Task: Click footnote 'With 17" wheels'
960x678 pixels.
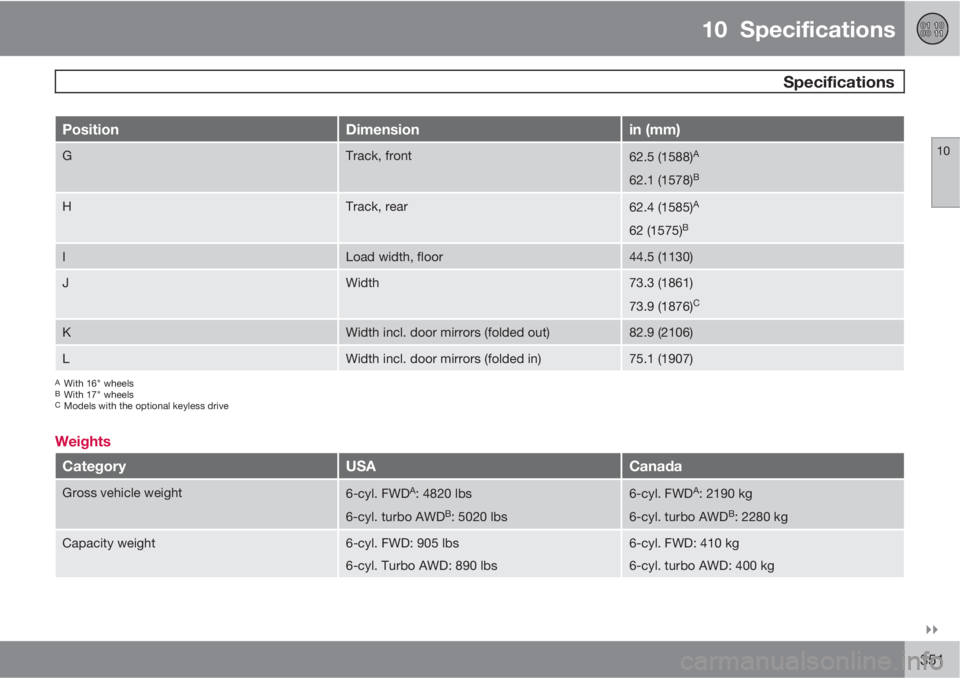Action: [x=99, y=394]
